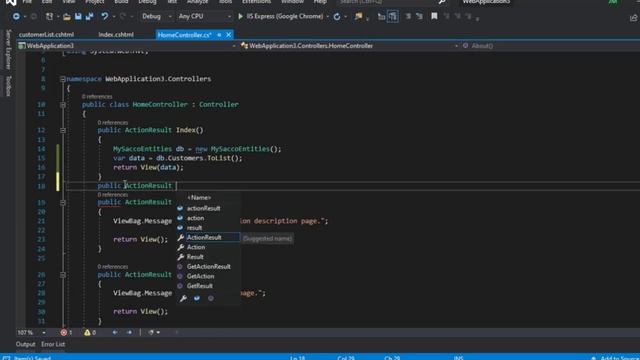The image size is (640, 360).
Task: Click the 0 references link above HomeController class
Action: coord(97,97)
